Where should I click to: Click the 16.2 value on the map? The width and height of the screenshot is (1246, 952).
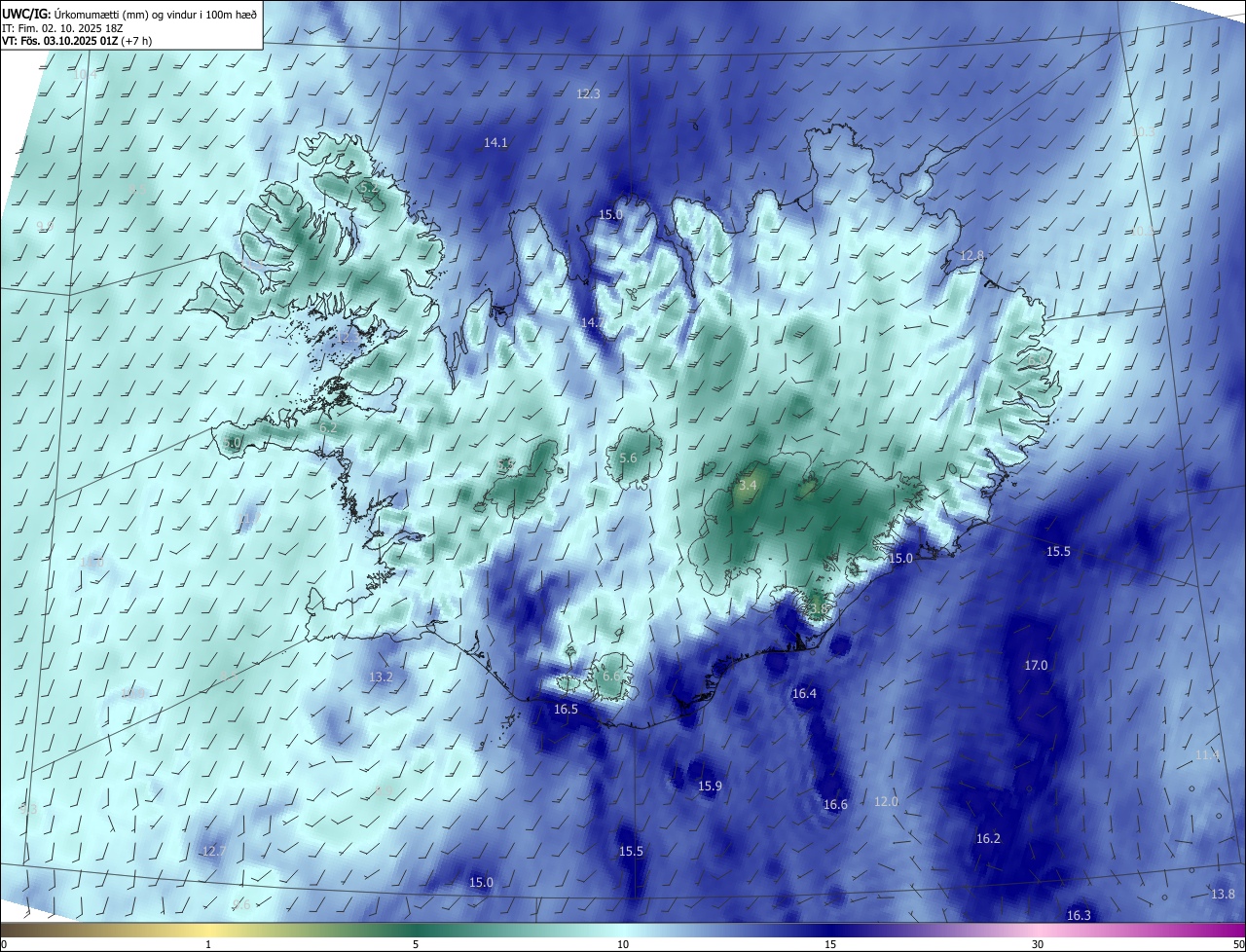tap(988, 839)
